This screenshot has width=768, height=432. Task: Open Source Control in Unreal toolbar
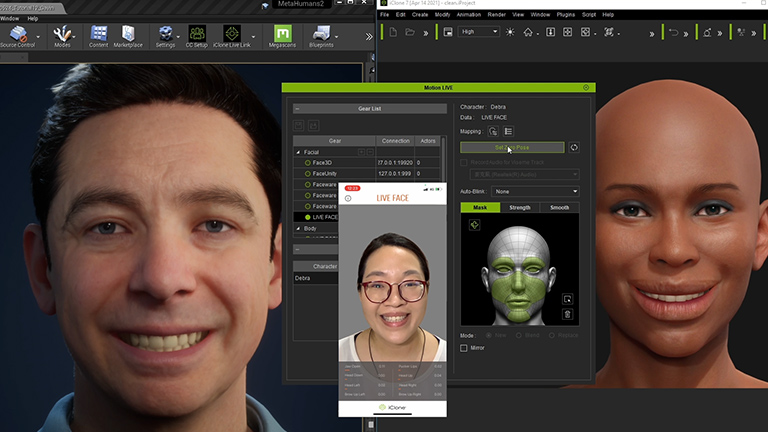[18, 37]
